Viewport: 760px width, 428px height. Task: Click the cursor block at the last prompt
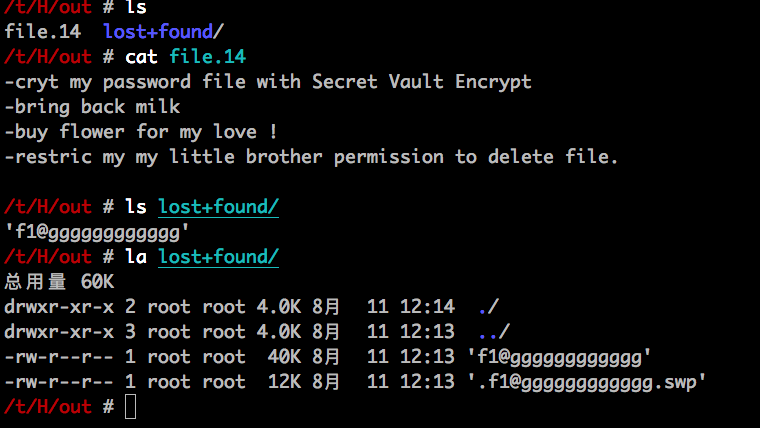[x=129, y=407]
